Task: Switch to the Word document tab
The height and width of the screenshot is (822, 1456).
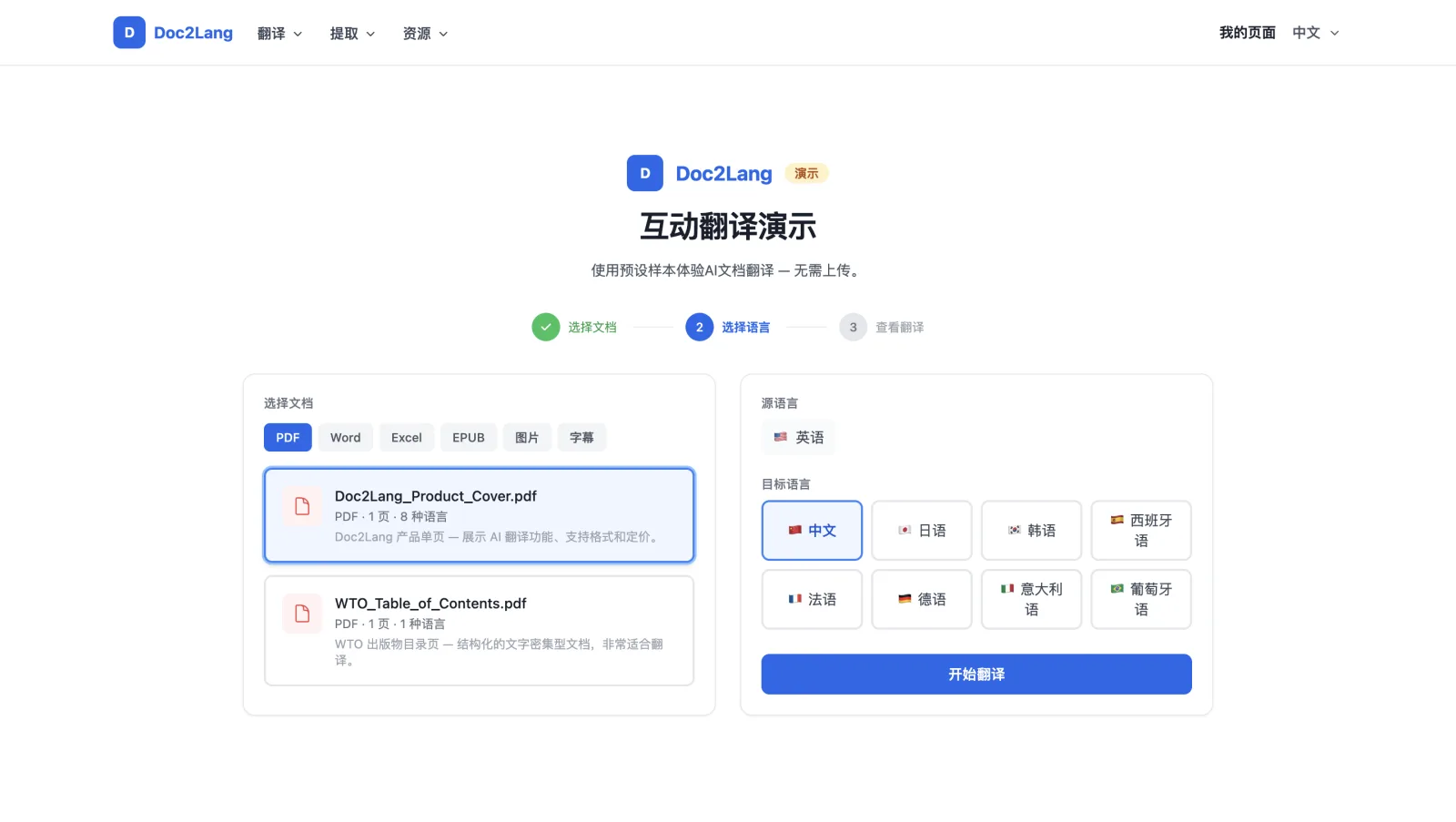Action: 346,438
